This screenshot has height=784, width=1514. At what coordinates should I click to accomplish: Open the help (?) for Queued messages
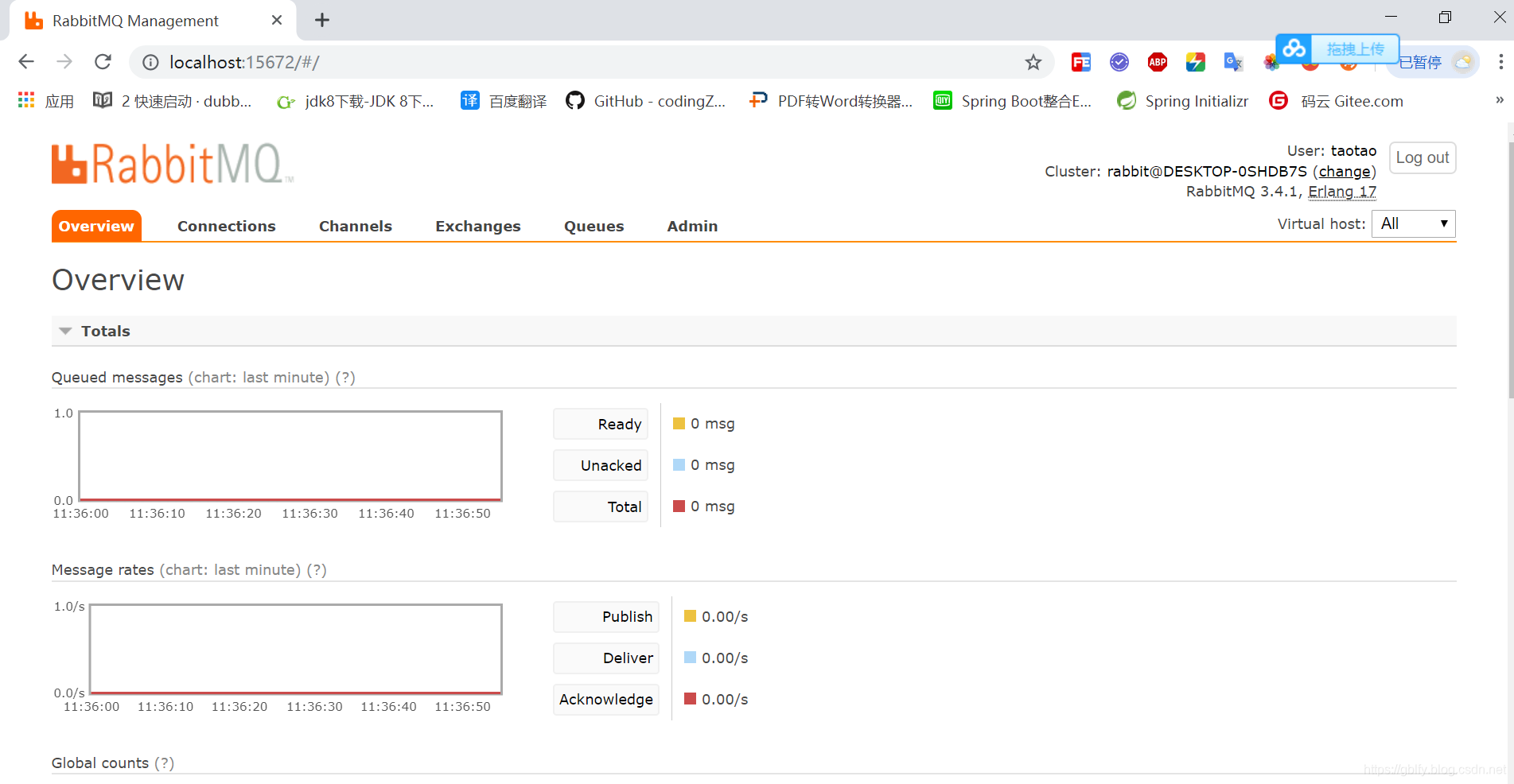(x=345, y=377)
